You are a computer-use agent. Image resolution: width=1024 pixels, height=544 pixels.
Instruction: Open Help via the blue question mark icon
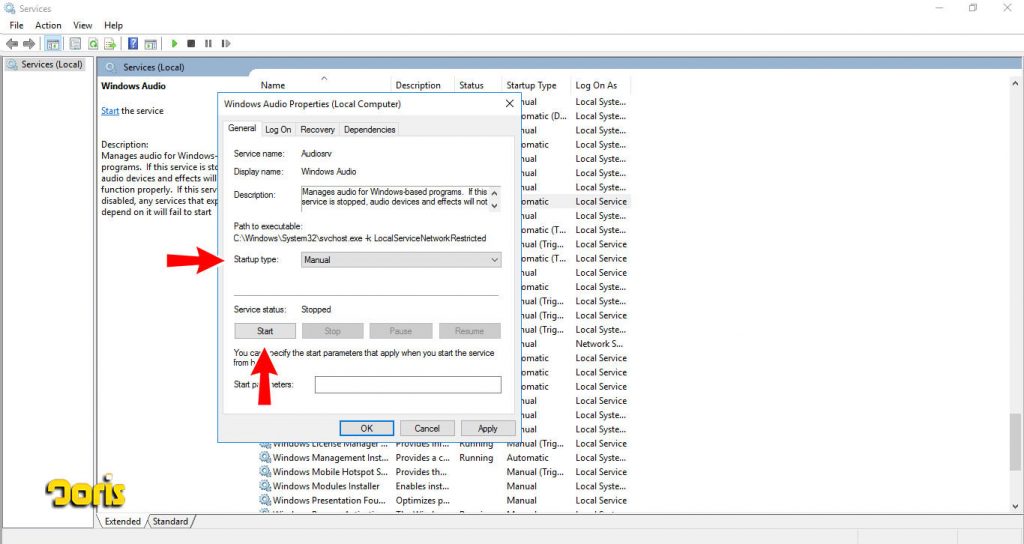tap(133, 44)
